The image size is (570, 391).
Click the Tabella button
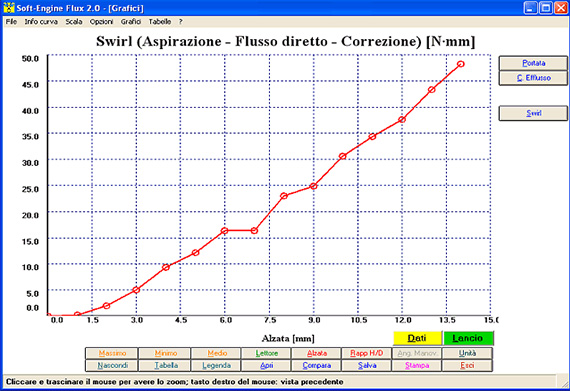point(165,366)
